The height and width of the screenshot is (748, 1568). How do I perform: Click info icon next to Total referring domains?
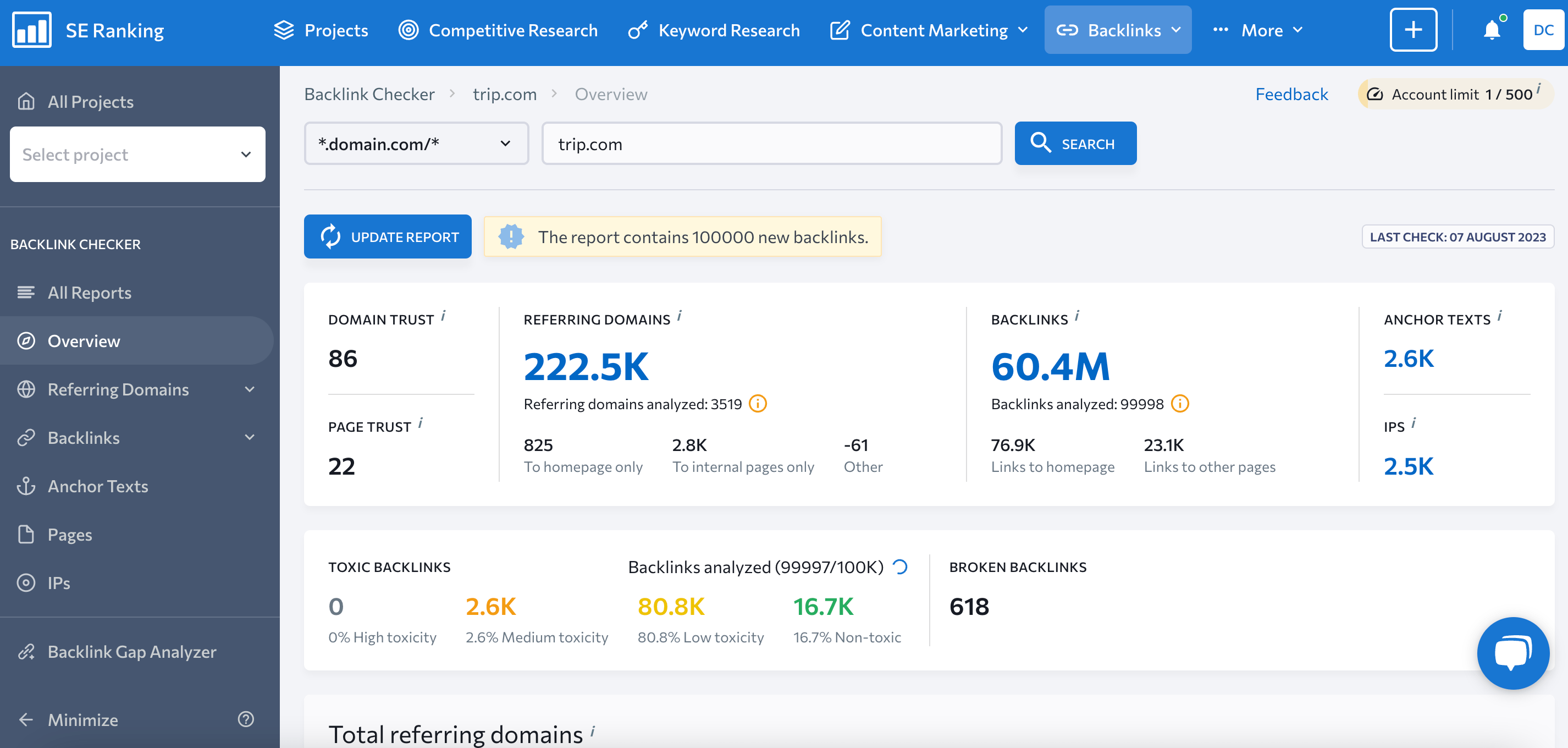pyautogui.click(x=593, y=730)
